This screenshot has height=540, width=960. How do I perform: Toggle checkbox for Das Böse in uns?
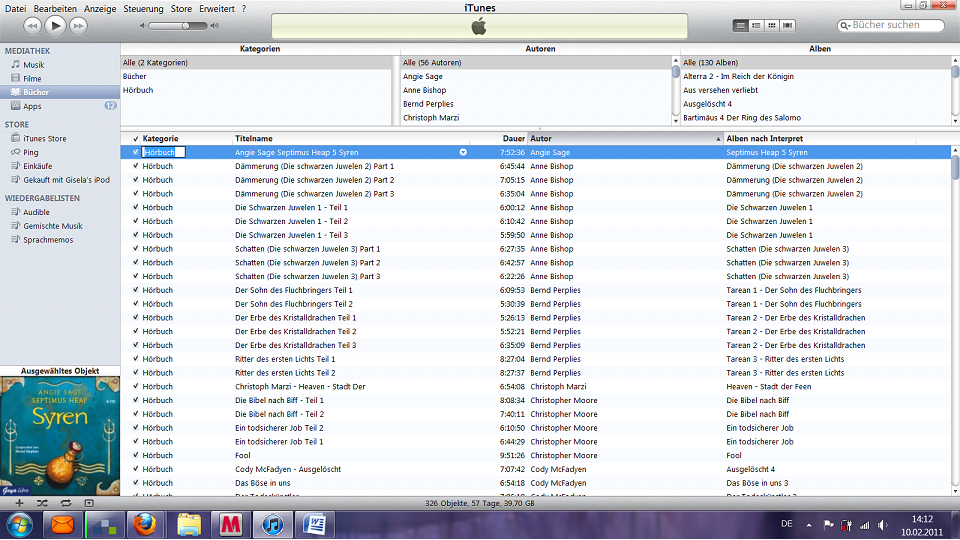tap(135, 482)
